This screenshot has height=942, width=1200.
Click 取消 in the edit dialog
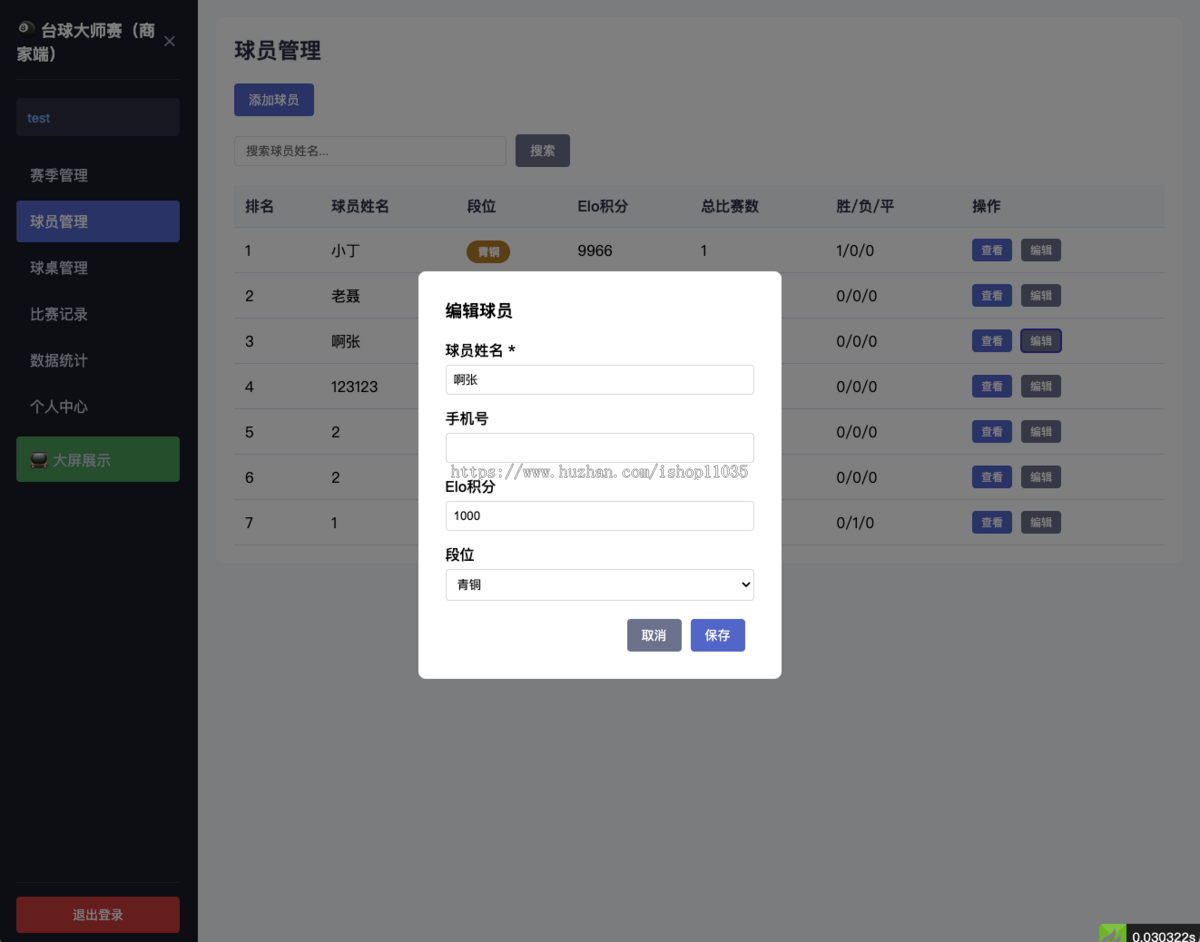[x=654, y=635]
